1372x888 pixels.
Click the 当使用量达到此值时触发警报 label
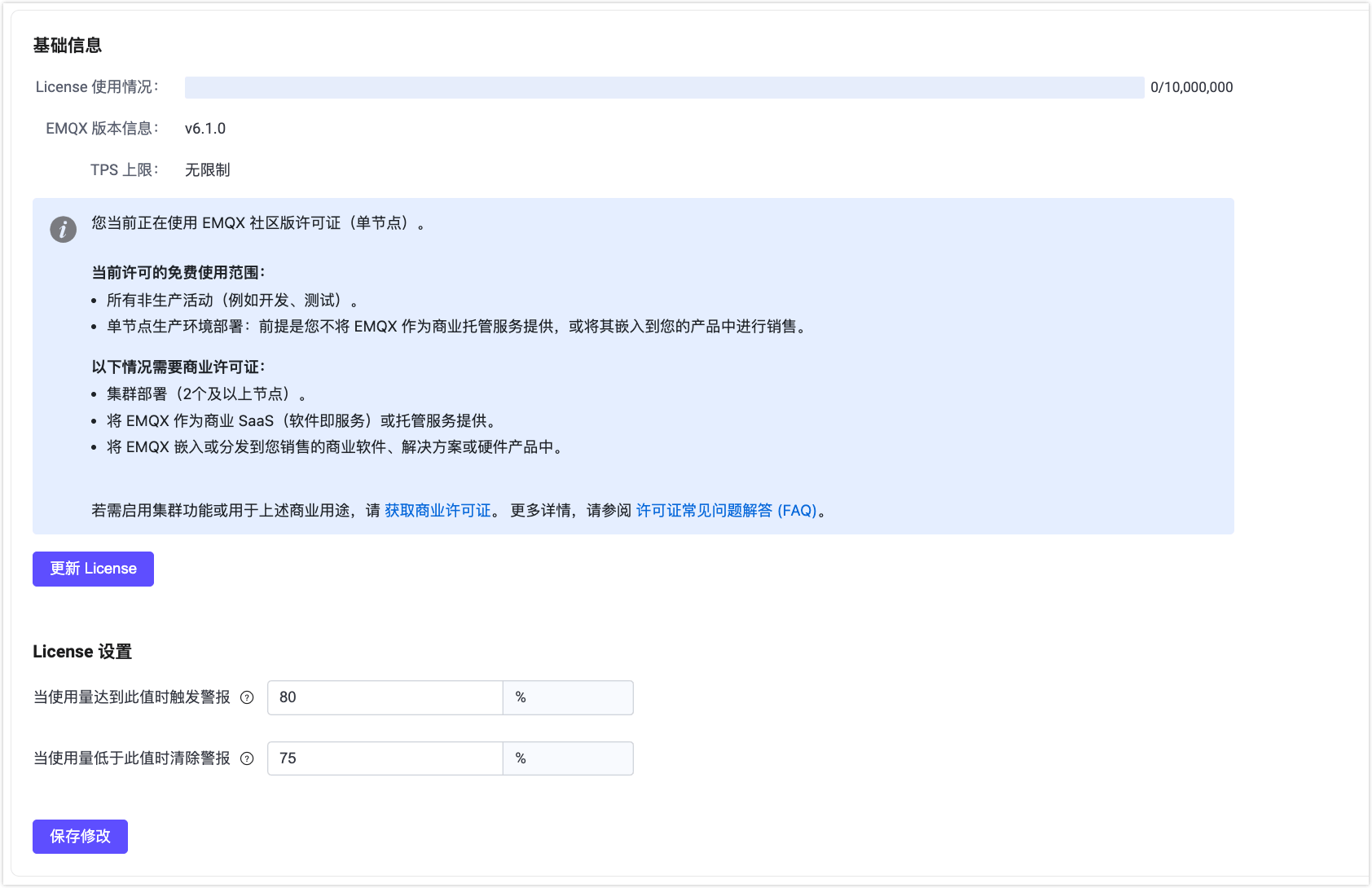(x=132, y=697)
